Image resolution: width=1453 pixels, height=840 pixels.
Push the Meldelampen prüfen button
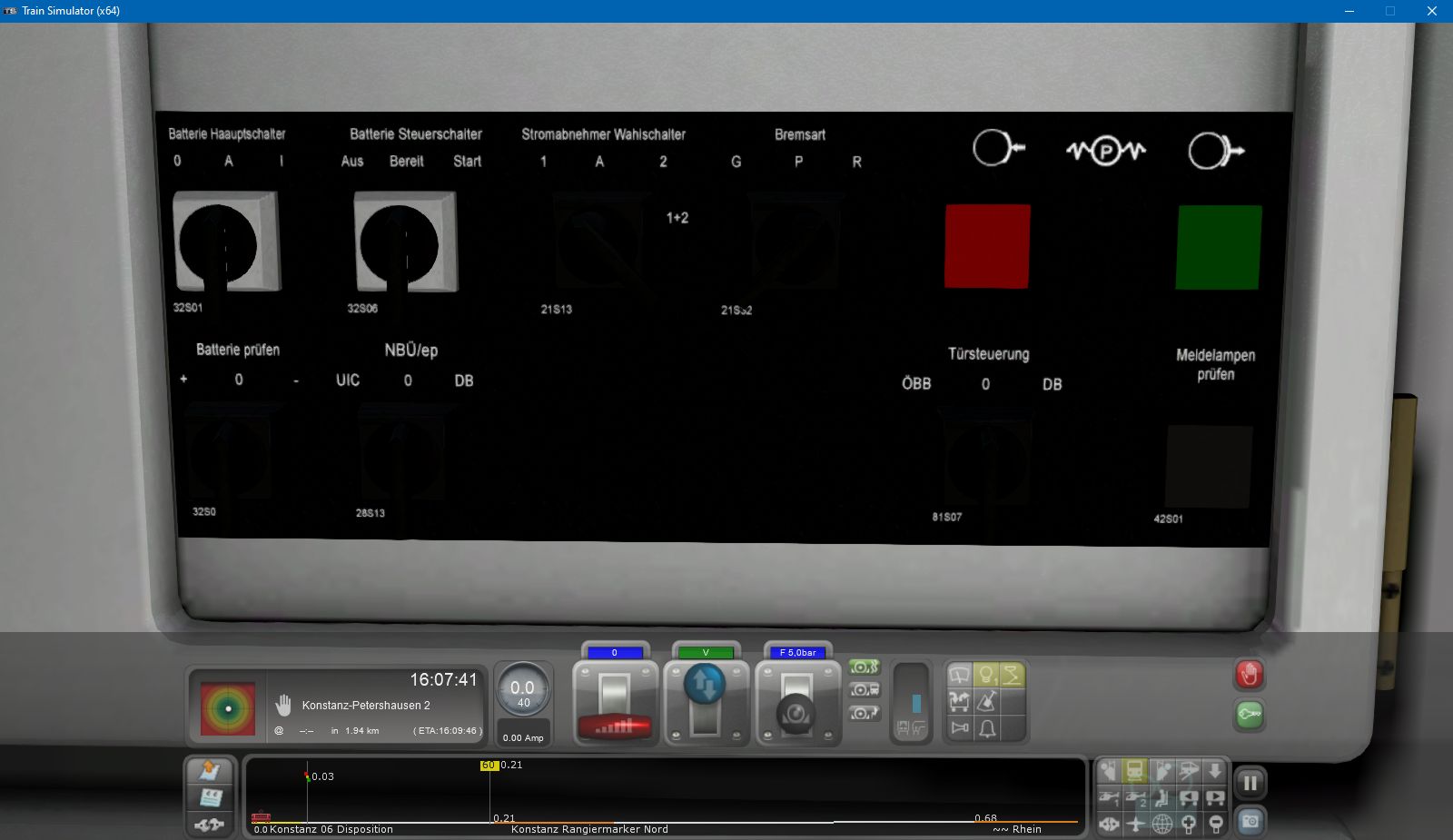pos(1209,466)
